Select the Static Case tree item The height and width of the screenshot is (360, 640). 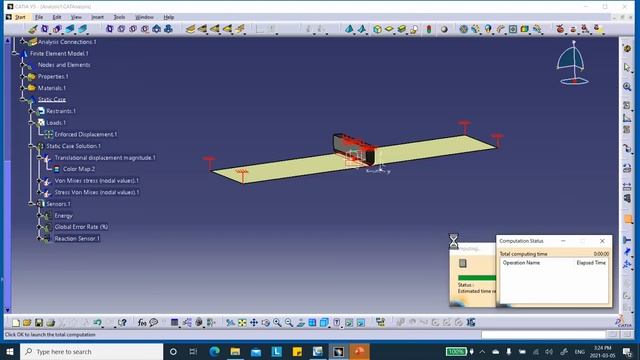tap(51, 100)
